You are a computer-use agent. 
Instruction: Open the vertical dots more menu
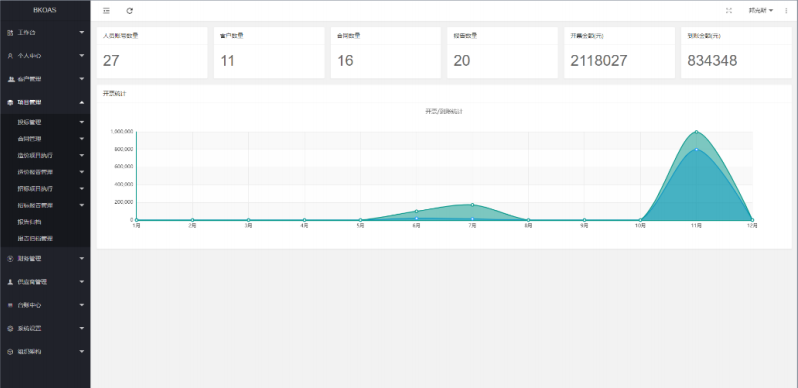786,11
